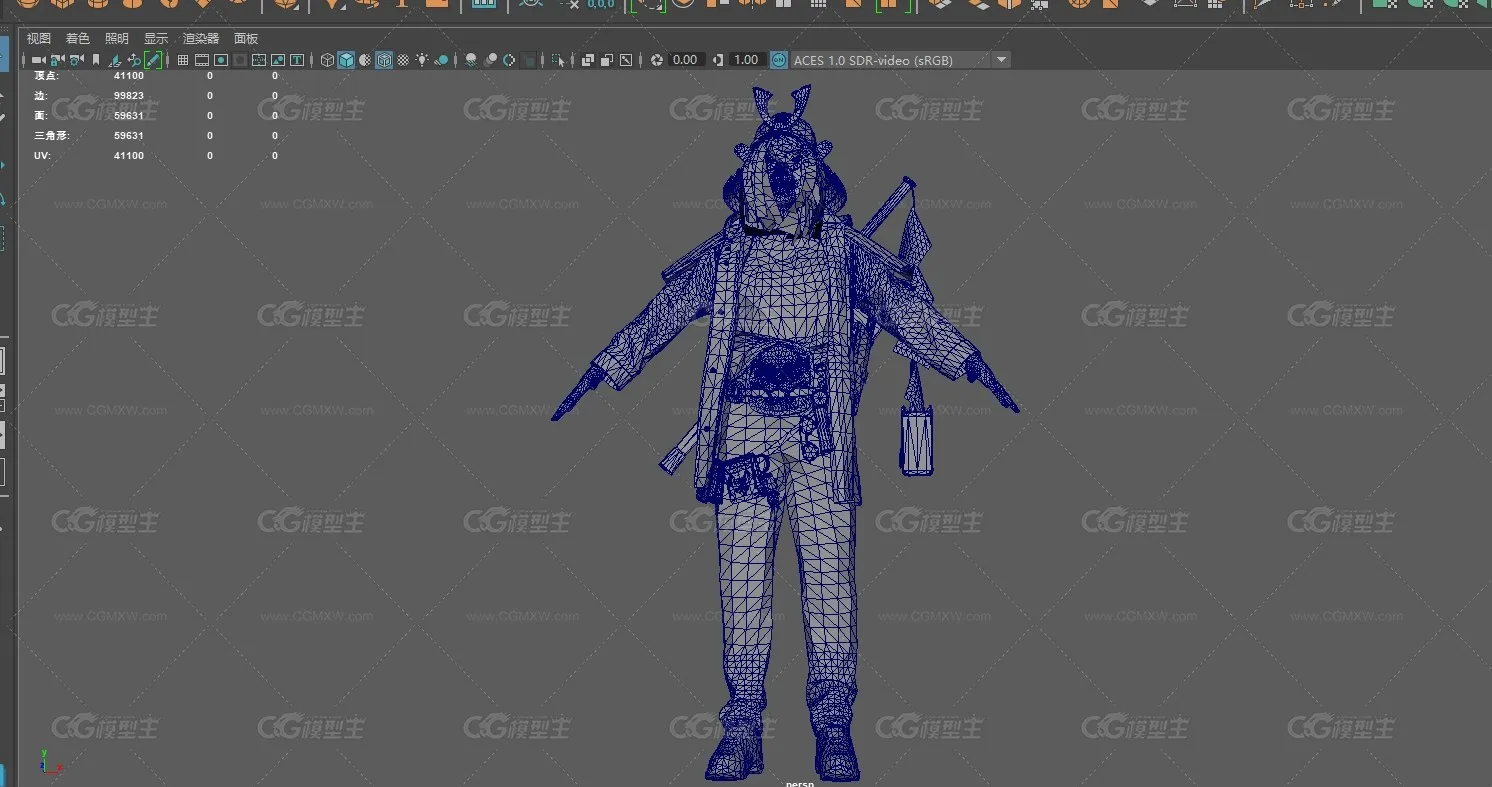This screenshot has height=787, width=1492.
Task: Toggle the Field Chart icon
Action: [259, 60]
